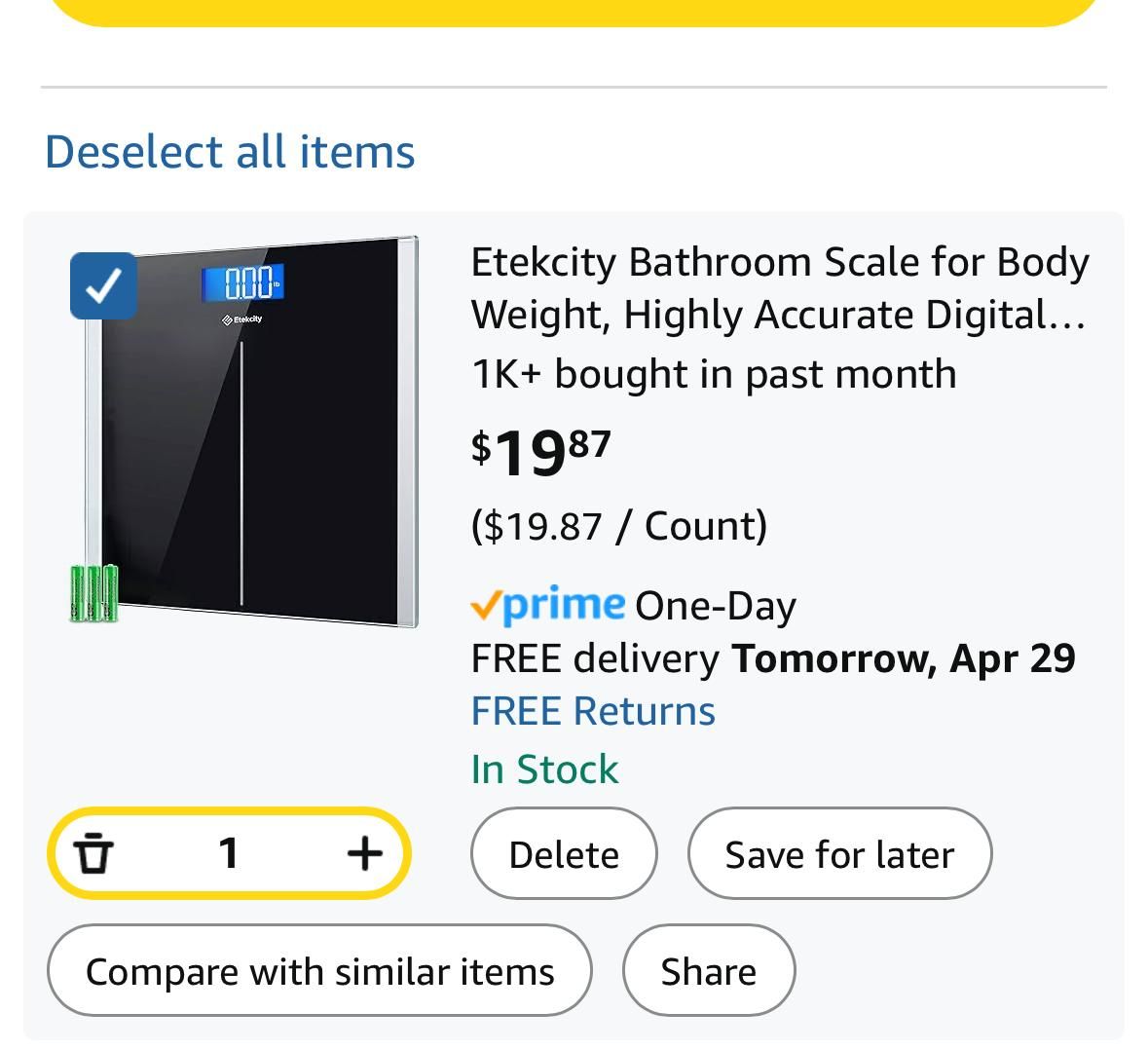
Task: Click the green batteries in product image
Action: (x=93, y=593)
